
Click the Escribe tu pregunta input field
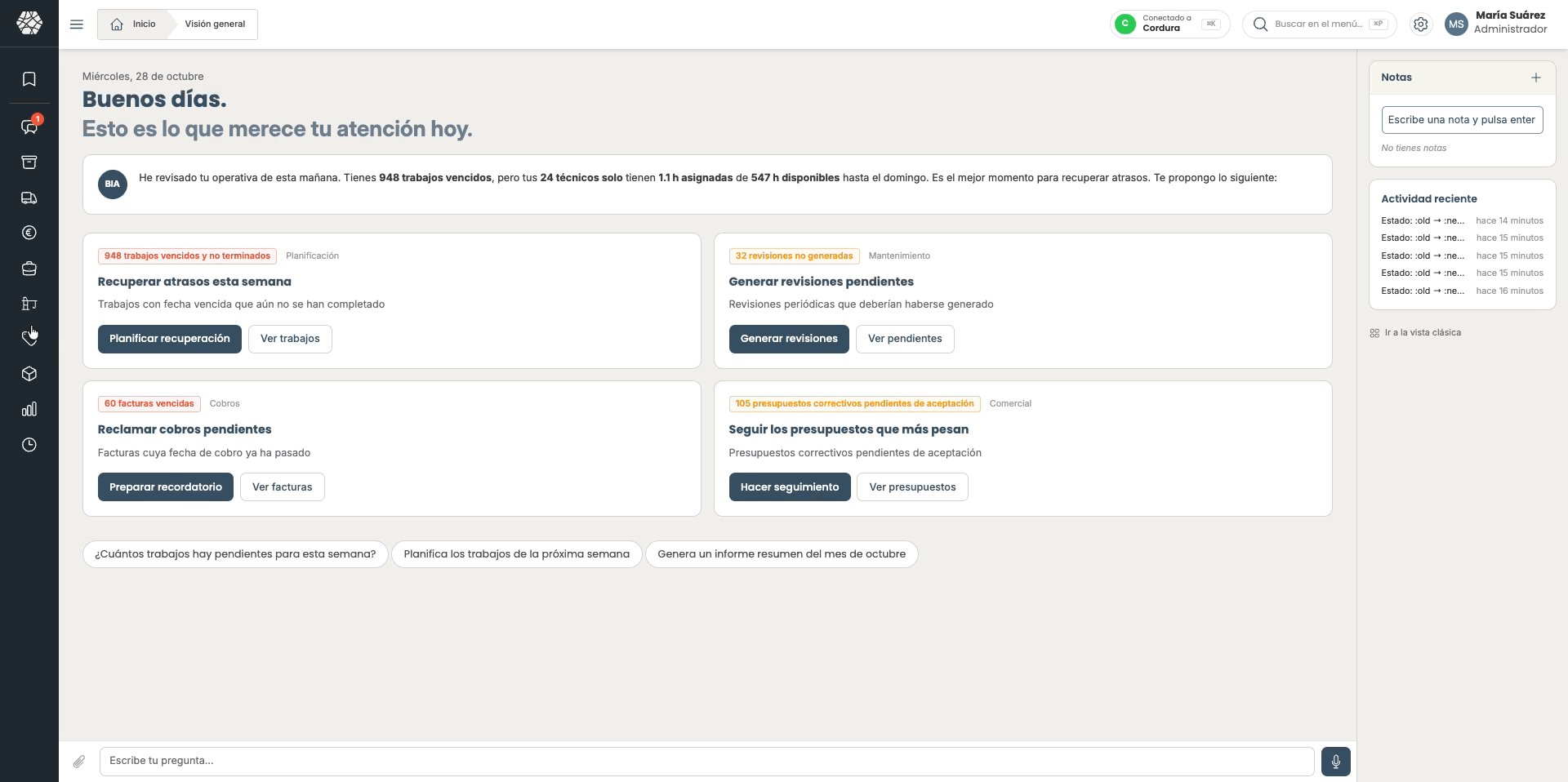706,761
